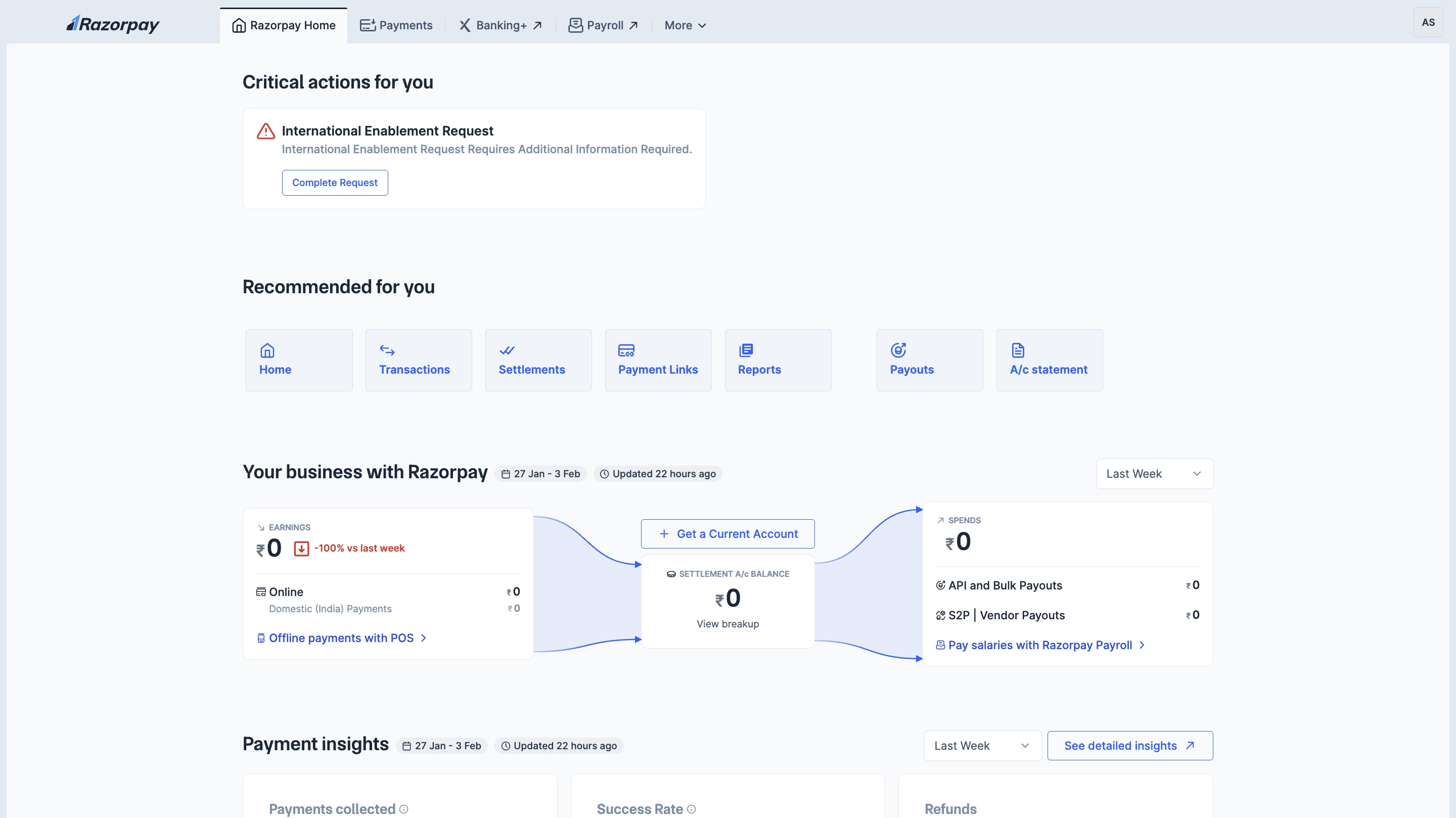Screen dimensions: 1456x818
Task: Click the clock icon in Payment insights updated badge
Action: click(x=506, y=746)
